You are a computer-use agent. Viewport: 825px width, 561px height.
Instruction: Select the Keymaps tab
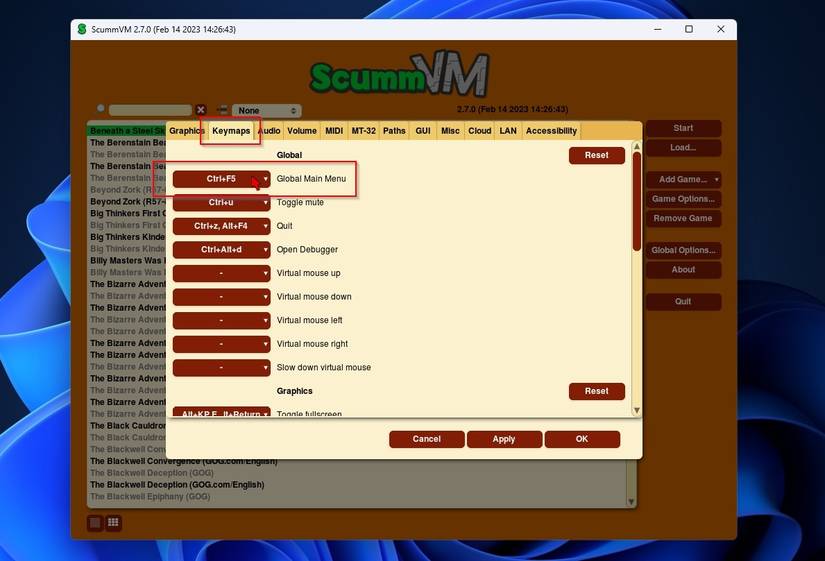coord(231,131)
